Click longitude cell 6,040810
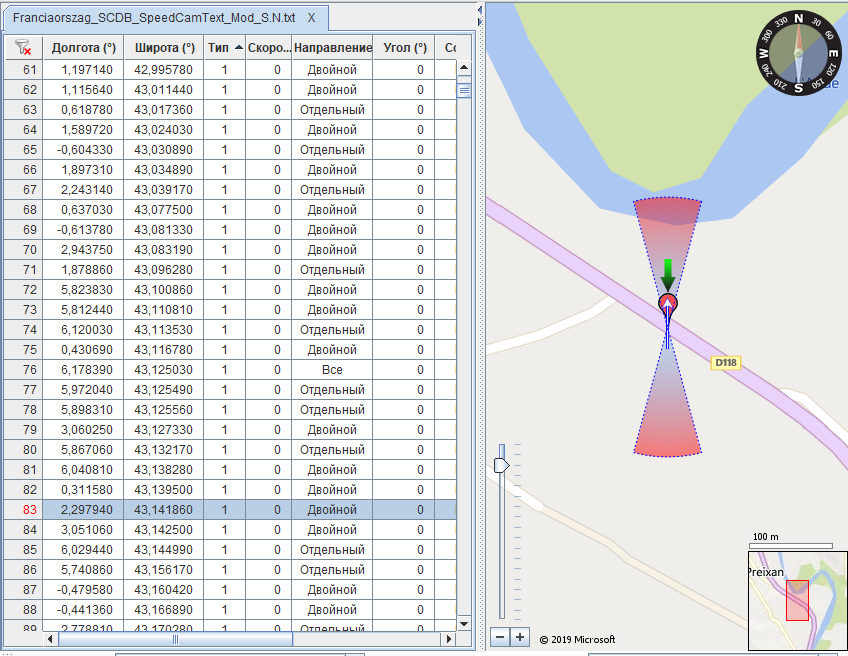848x656 pixels. click(x=84, y=470)
